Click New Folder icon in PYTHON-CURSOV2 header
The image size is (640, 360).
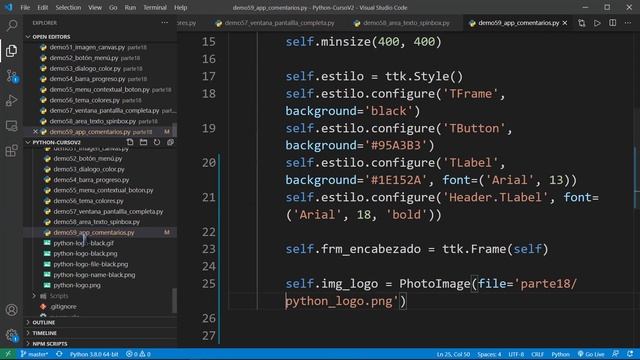[x=143, y=142]
